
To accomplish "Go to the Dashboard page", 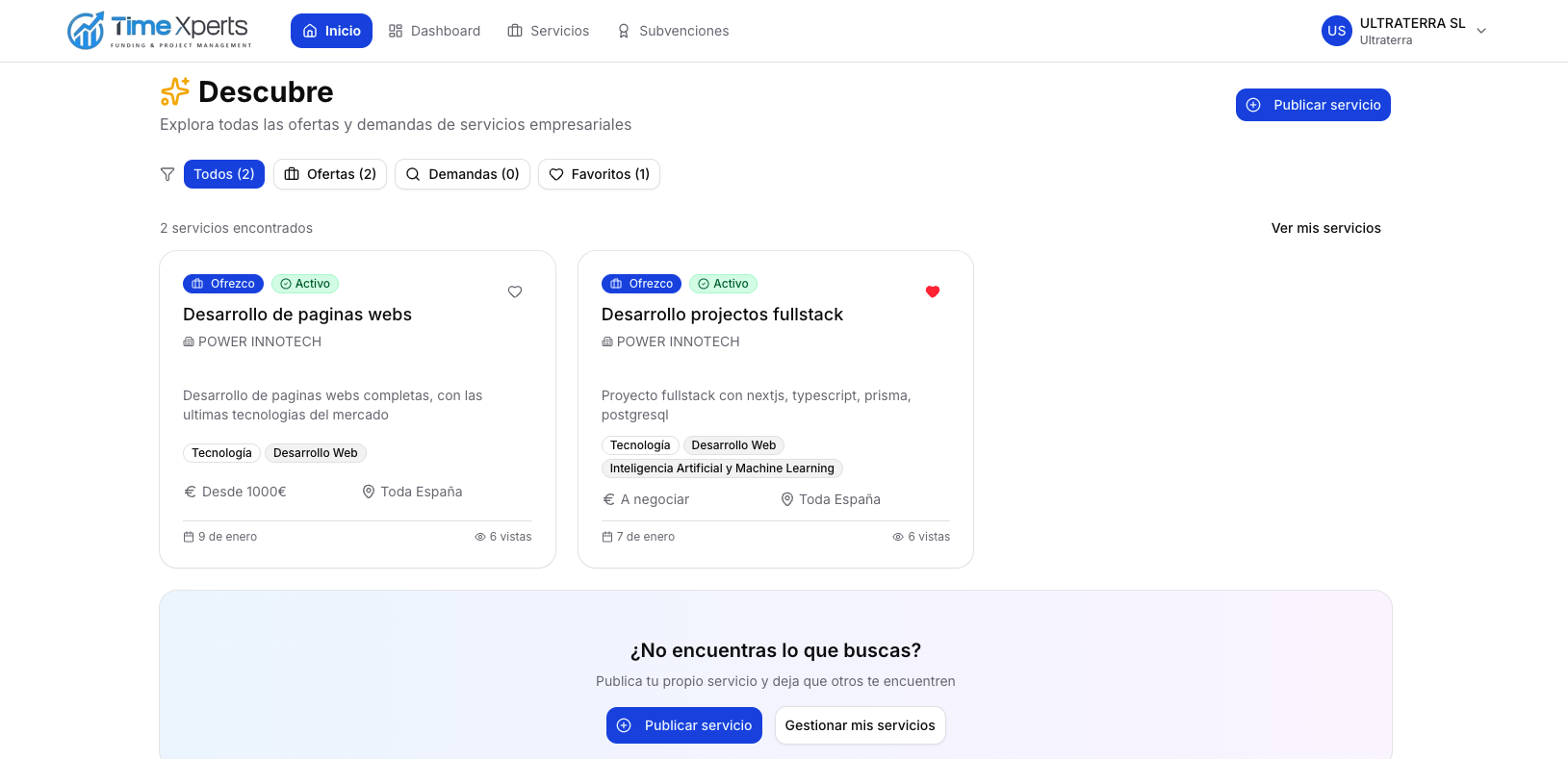I will [x=434, y=31].
